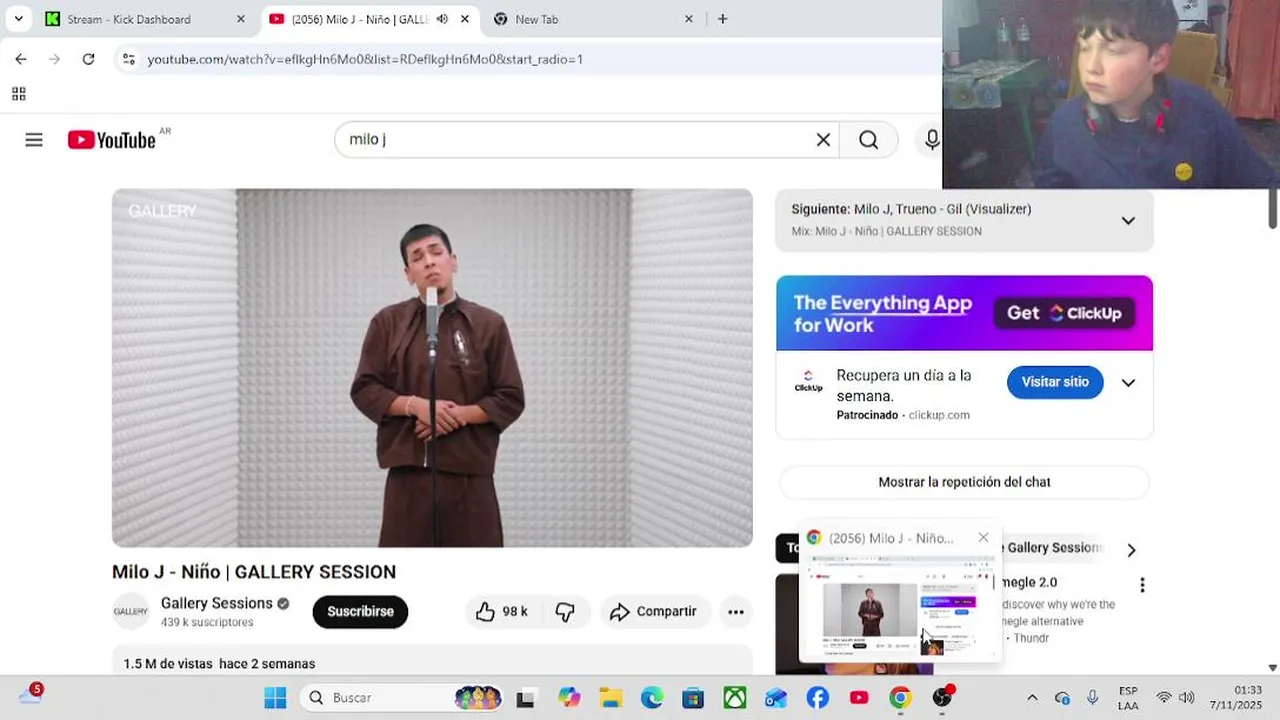This screenshot has height=720, width=1280.
Task: Open options for the suggested video
Action: [x=1142, y=585]
